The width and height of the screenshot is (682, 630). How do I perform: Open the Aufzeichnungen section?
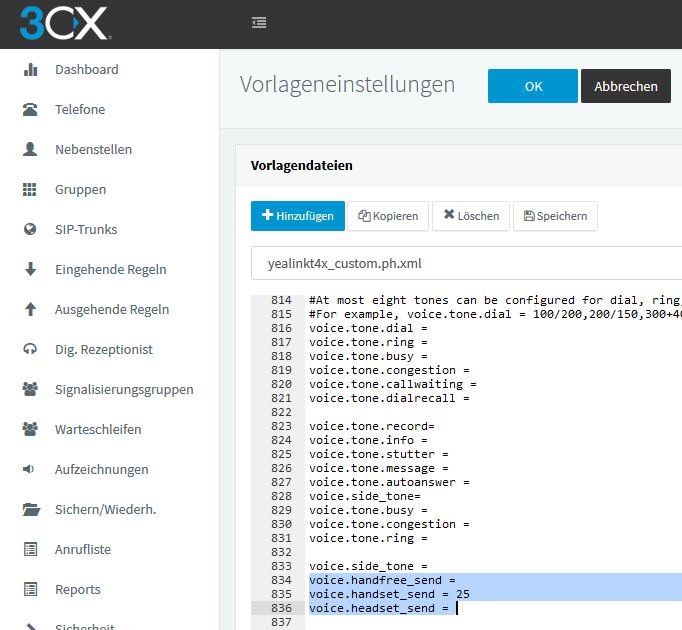(x=101, y=470)
